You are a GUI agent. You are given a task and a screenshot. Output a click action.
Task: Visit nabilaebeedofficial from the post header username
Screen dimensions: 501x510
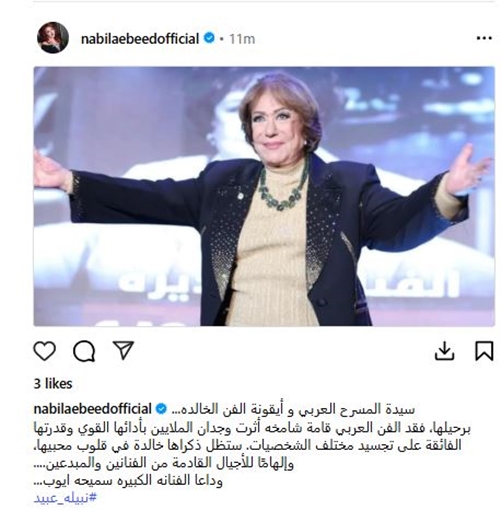(140, 39)
